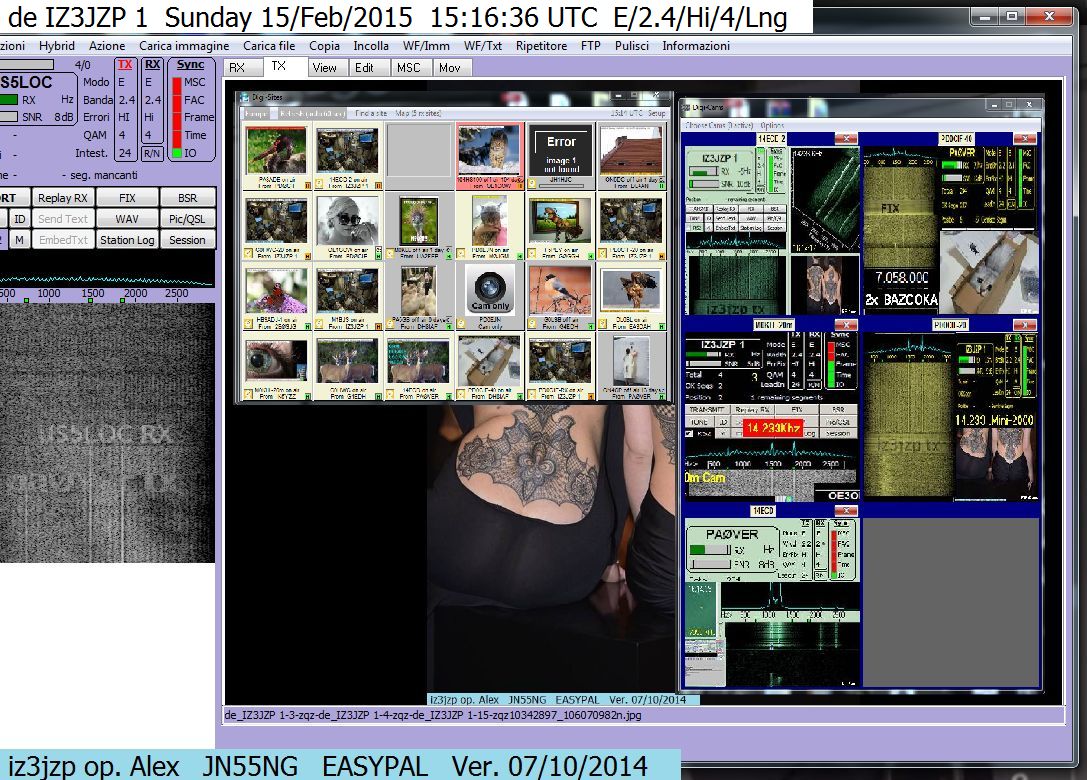
Task: Click the Copia menu item
Action: point(324,46)
